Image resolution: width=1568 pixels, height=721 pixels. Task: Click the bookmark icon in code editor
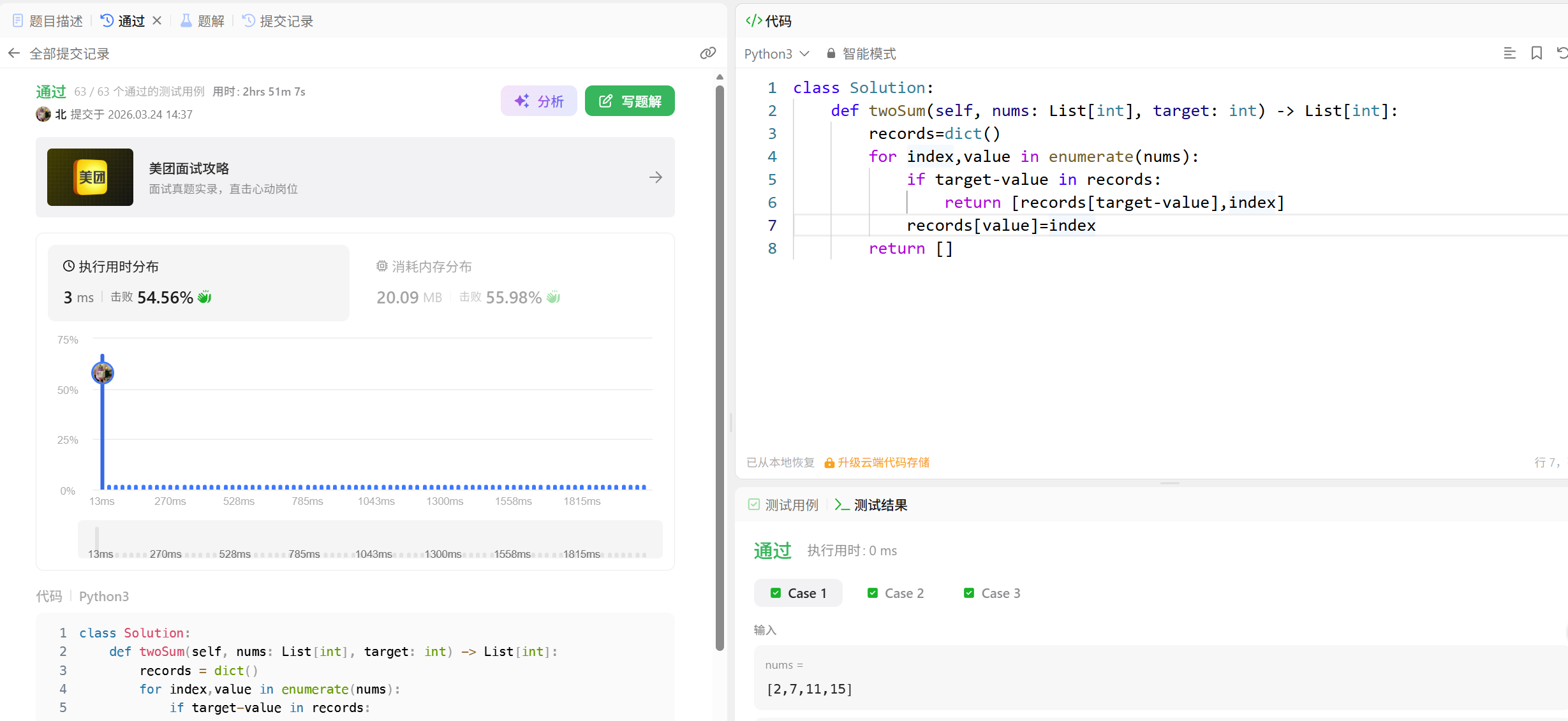[1536, 54]
